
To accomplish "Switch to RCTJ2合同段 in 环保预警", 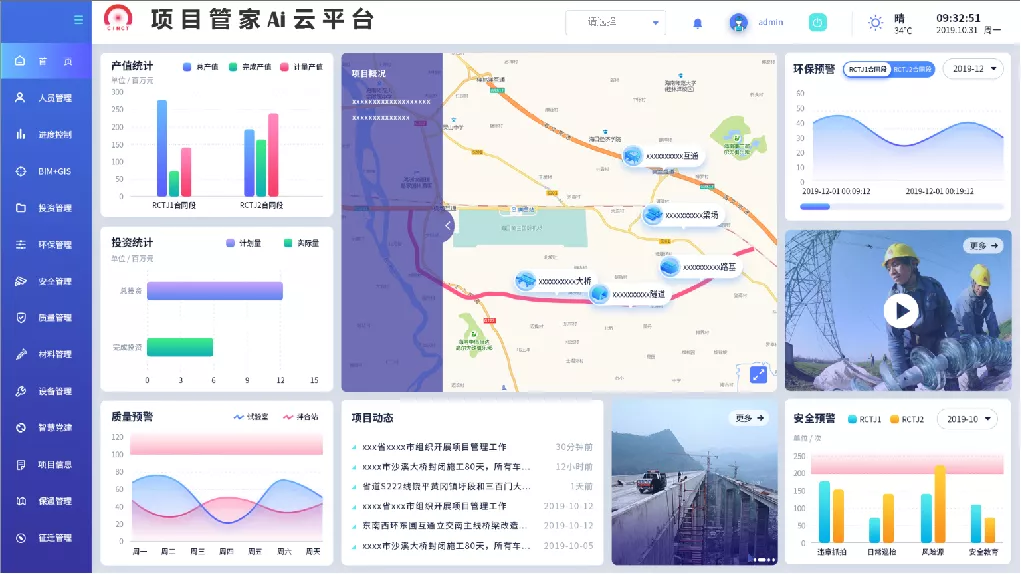I will pos(911,69).
